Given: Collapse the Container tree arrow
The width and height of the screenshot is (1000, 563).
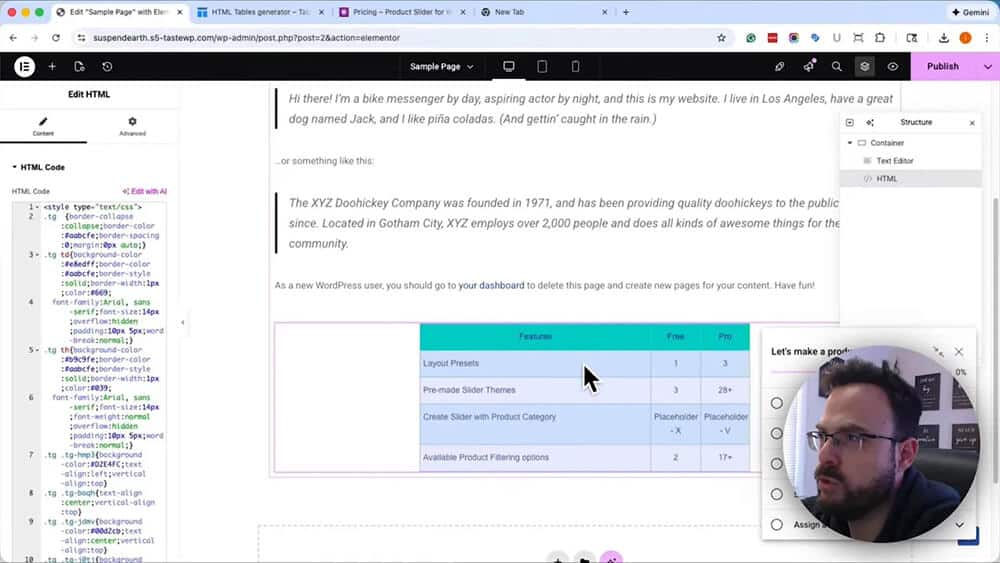Looking at the screenshot, I should click(x=849, y=143).
